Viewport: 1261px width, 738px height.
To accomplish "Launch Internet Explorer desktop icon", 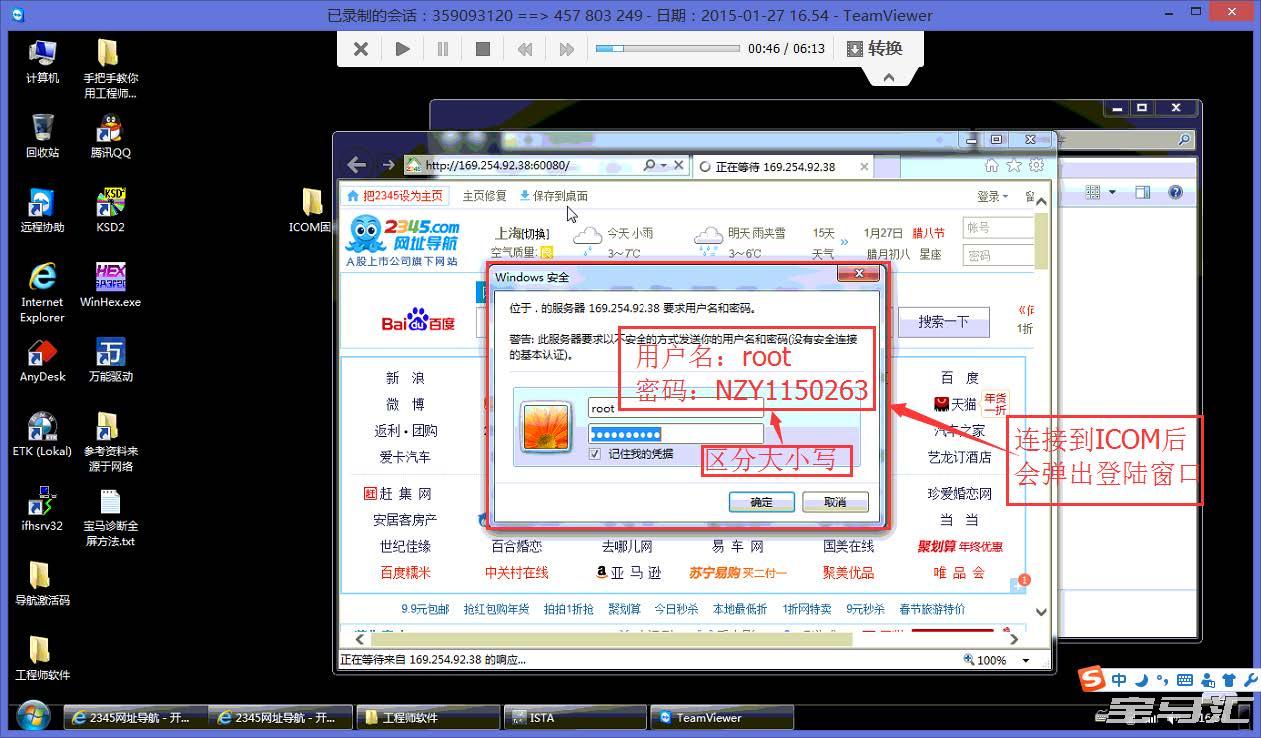I will point(42,292).
